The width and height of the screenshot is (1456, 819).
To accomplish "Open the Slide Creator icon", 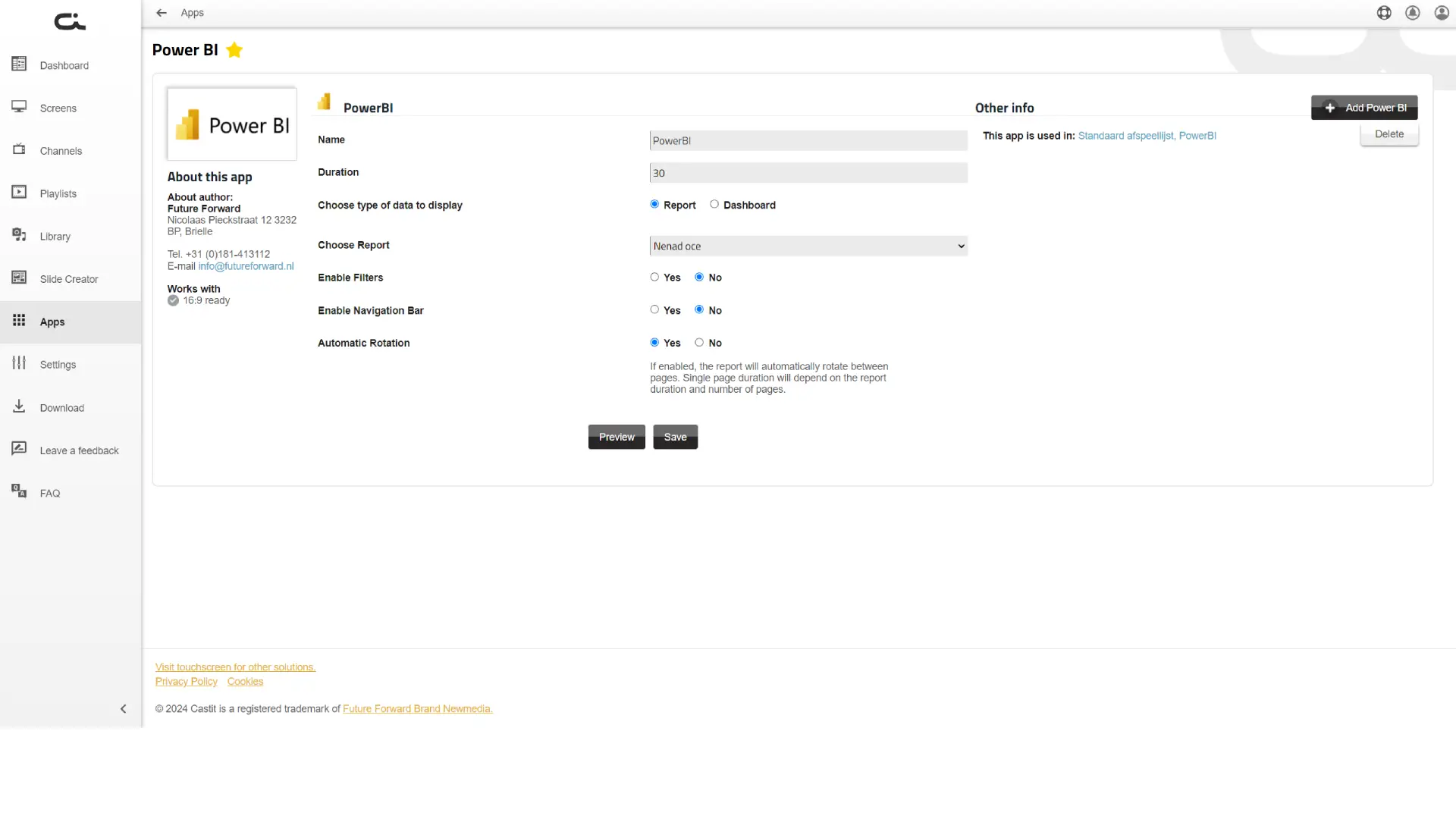I will 19,278.
